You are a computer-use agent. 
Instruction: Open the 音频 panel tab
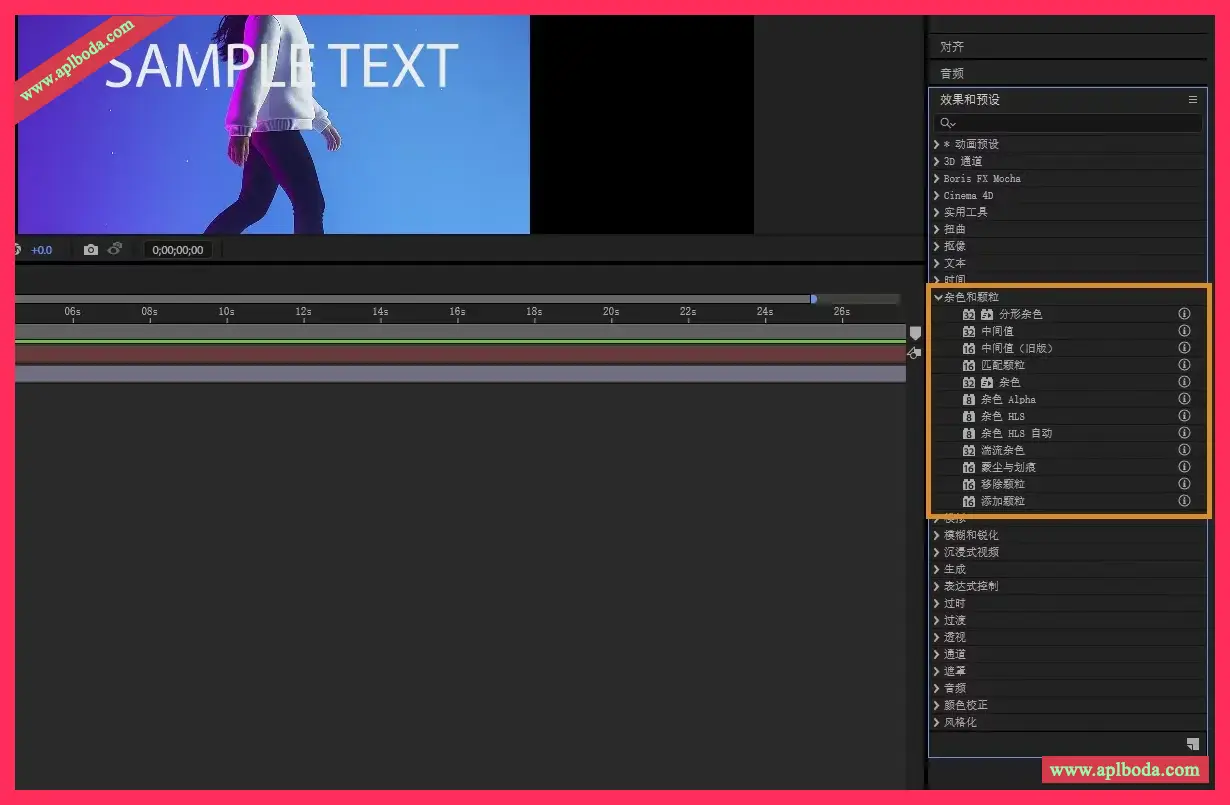click(x=952, y=73)
